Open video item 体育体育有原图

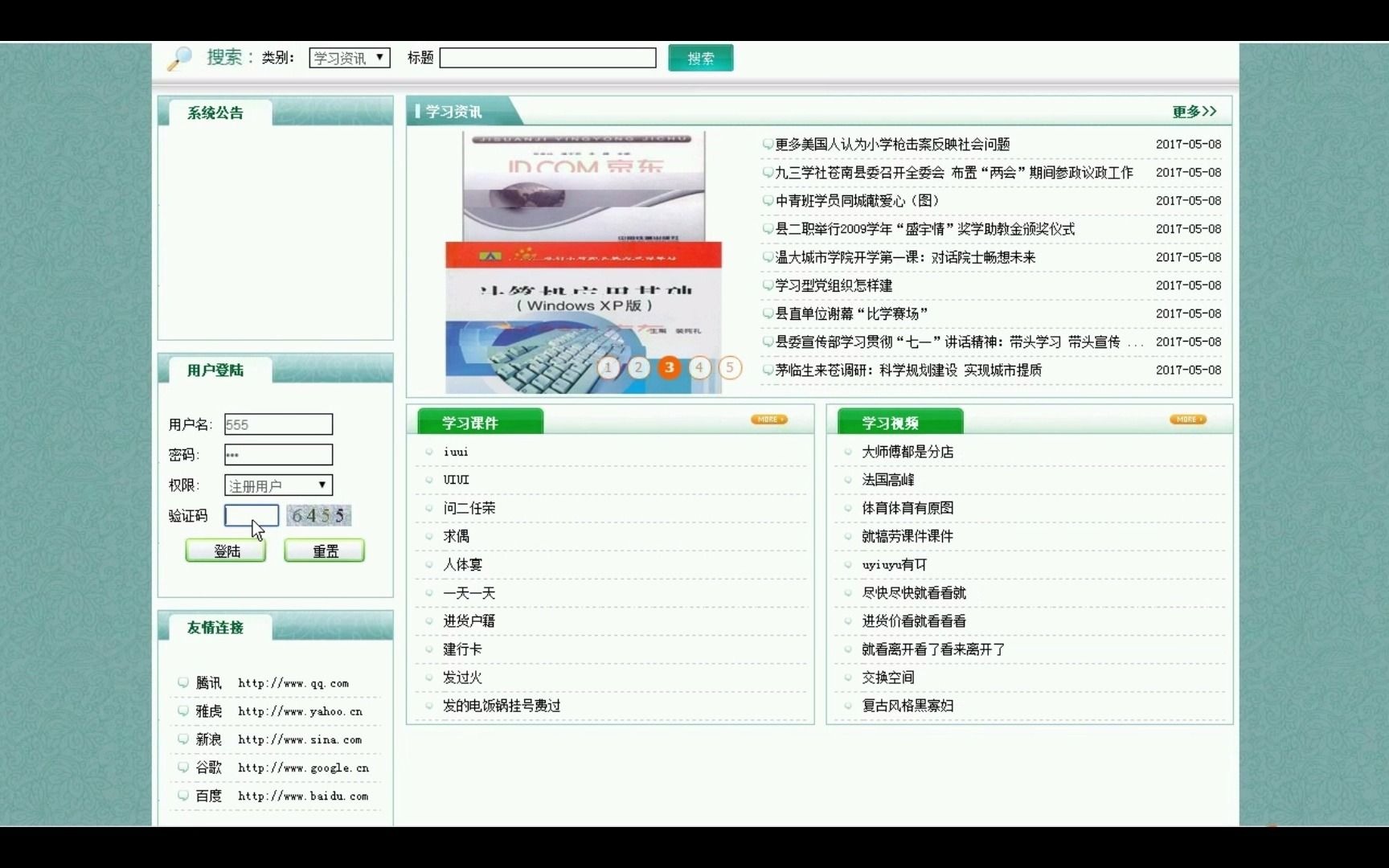908,508
